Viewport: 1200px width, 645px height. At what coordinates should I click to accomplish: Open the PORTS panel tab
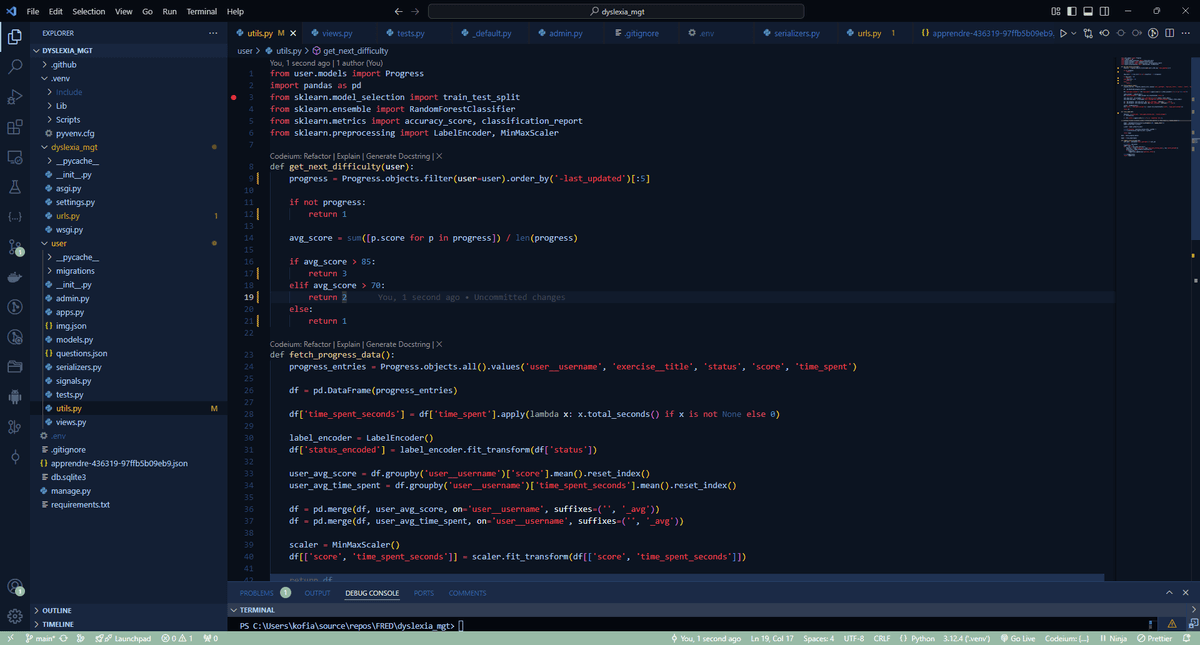423,593
